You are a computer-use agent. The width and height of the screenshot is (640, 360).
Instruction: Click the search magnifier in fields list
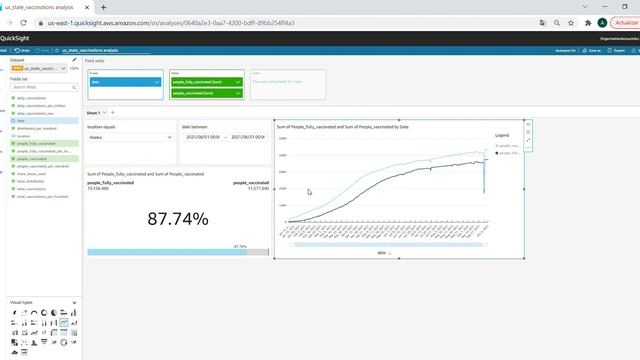point(74,87)
